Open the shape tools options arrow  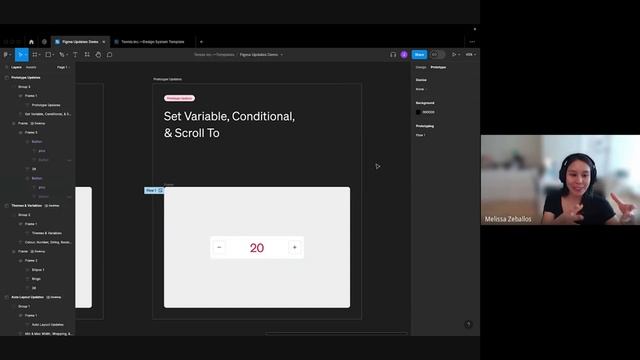point(53,55)
